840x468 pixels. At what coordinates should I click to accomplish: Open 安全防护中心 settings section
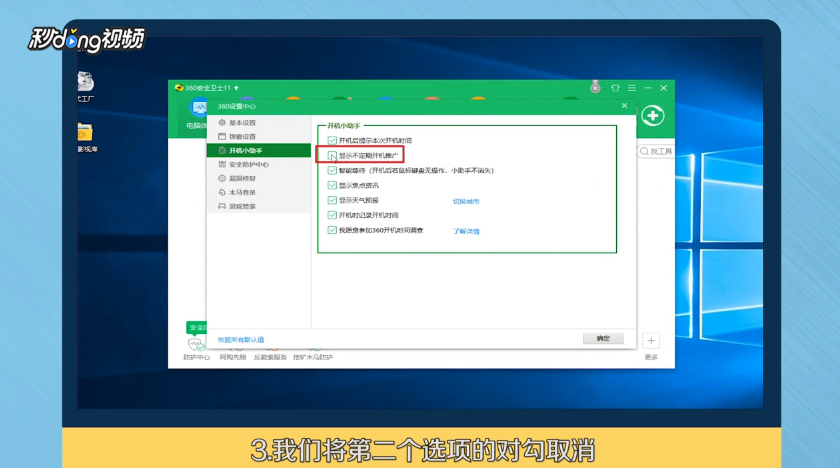coord(259,164)
